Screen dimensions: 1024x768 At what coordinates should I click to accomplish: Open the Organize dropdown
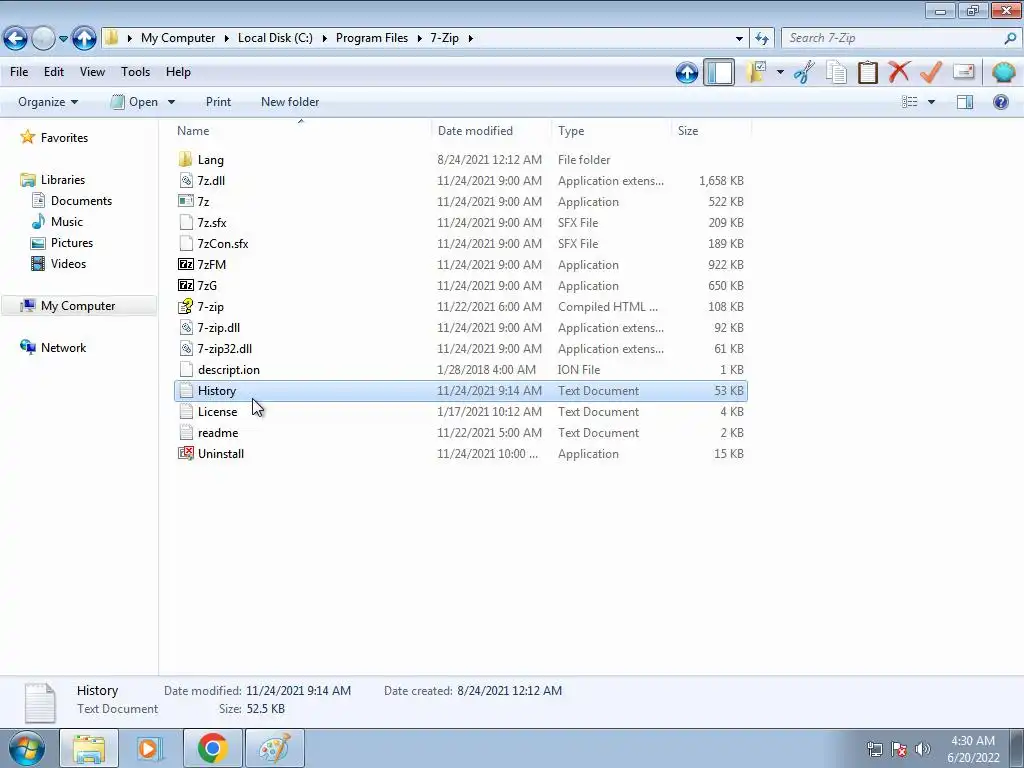coord(48,102)
